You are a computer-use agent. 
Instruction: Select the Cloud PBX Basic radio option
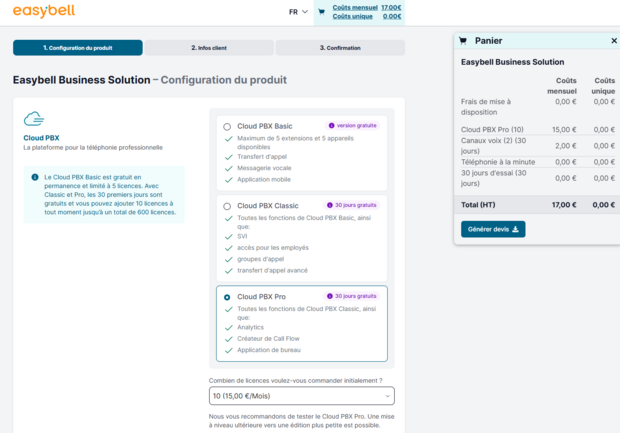[x=227, y=127]
